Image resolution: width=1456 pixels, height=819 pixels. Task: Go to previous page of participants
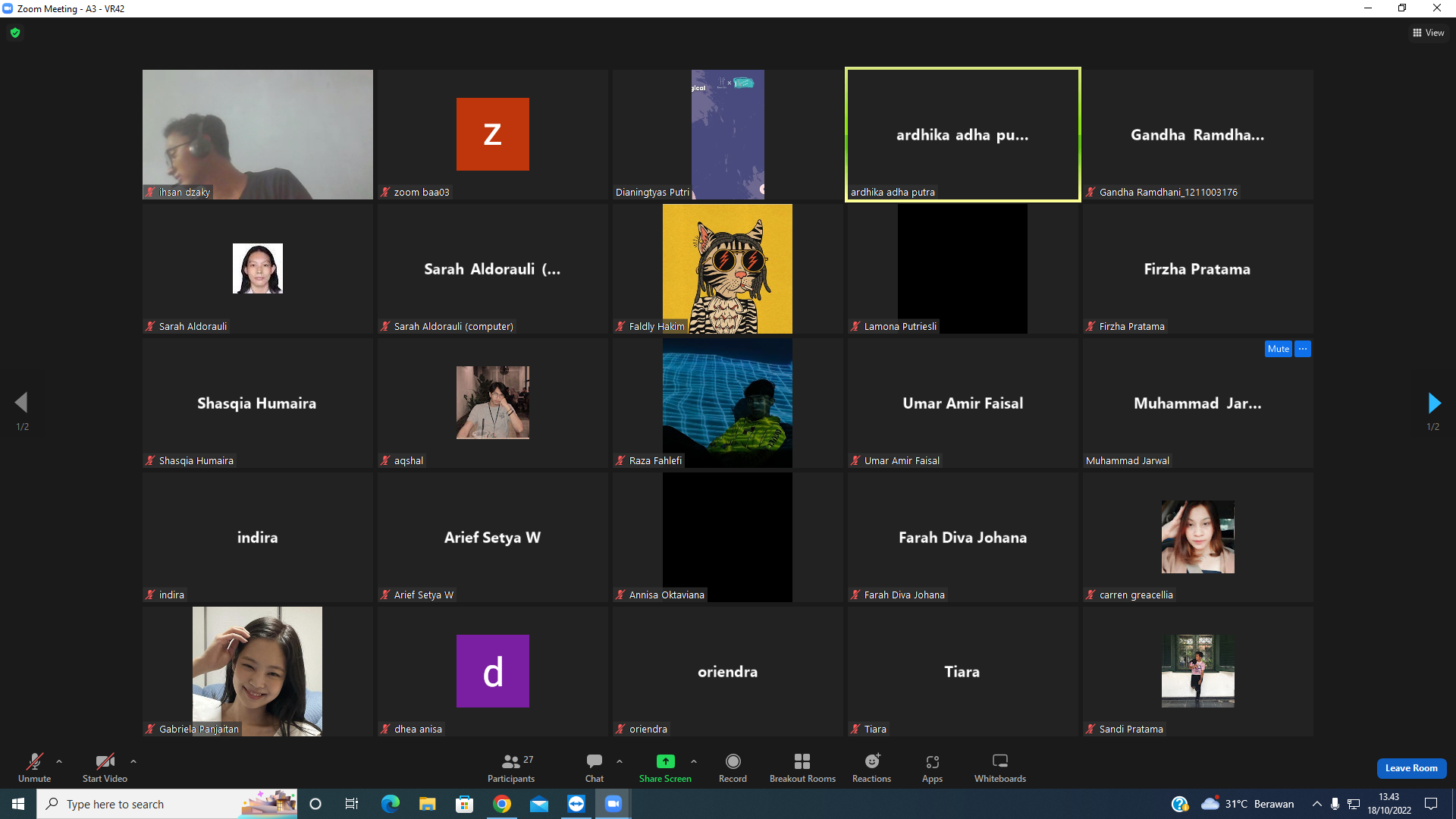(21, 403)
